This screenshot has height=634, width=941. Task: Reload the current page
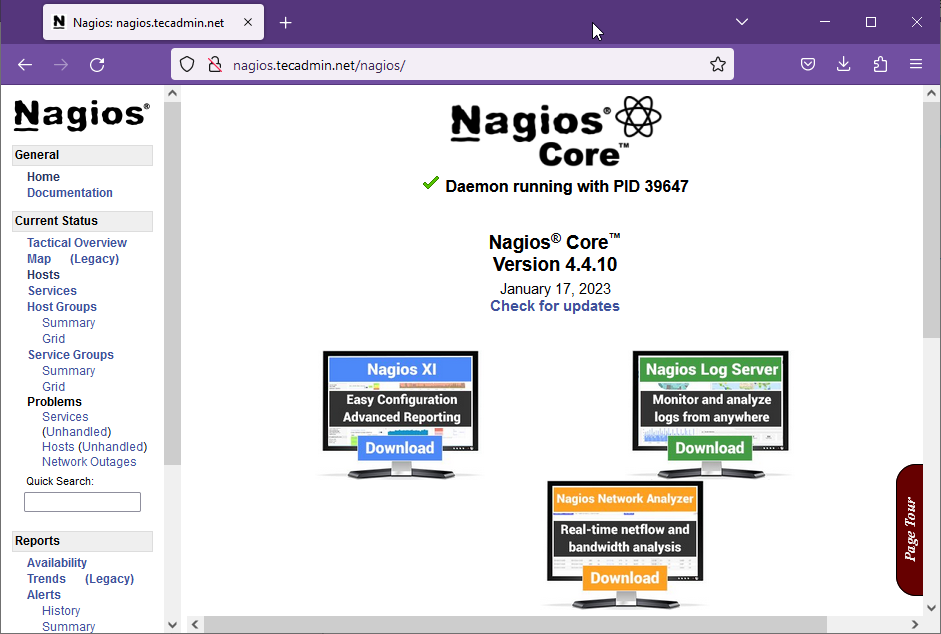point(97,65)
